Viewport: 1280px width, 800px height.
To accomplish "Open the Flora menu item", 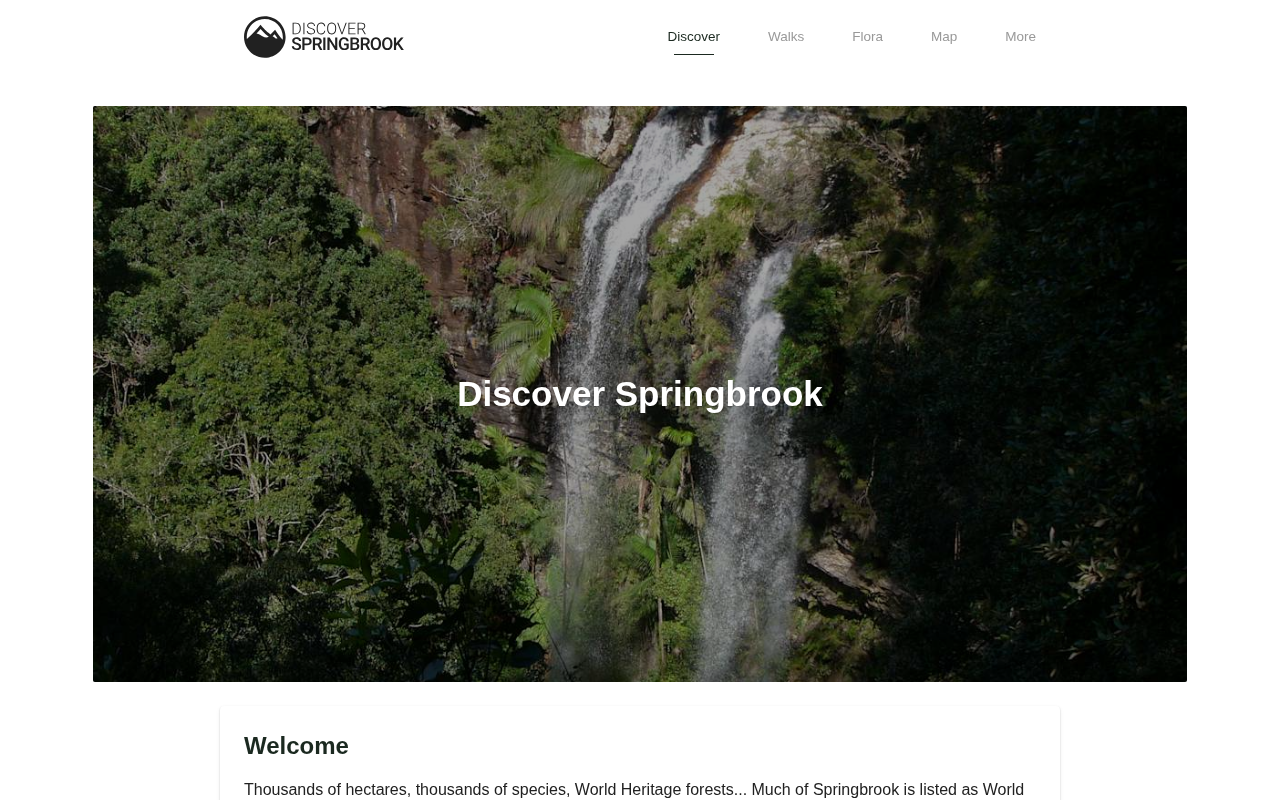I will (867, 37).
